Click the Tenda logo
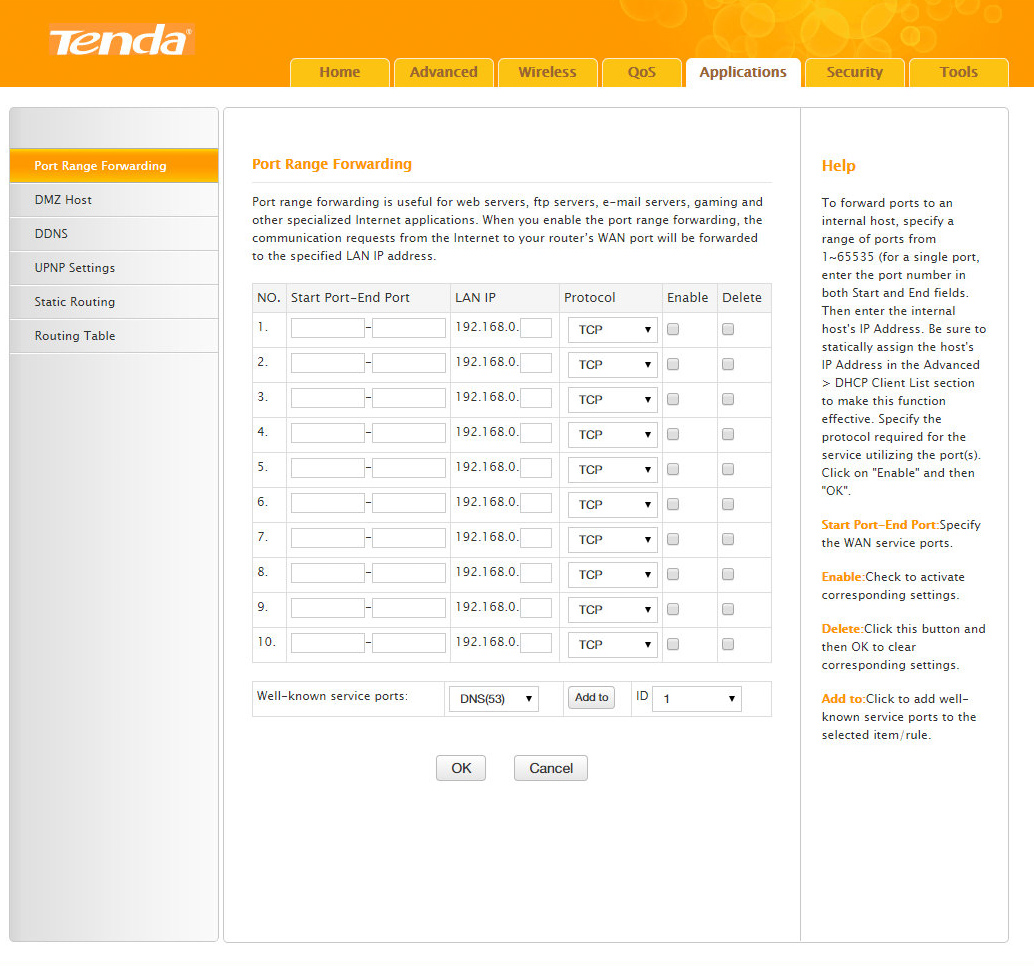Screen dimensions: 1034x966 point(121,40)
